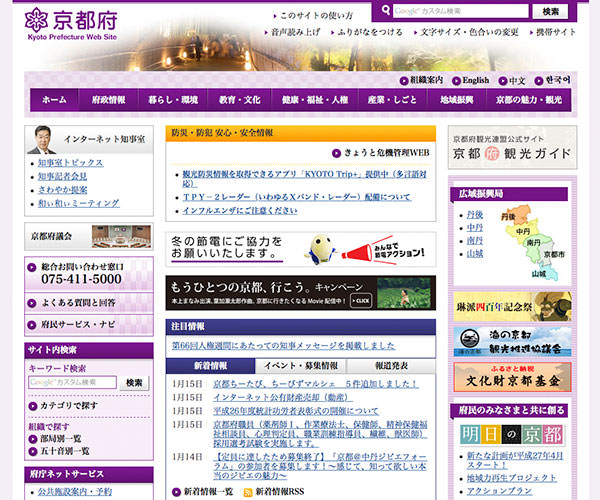Open the よくある質問と回答 banner
The width and height of the screenshot is (600, 500).
pyautogui.click(x=89, y=302)
